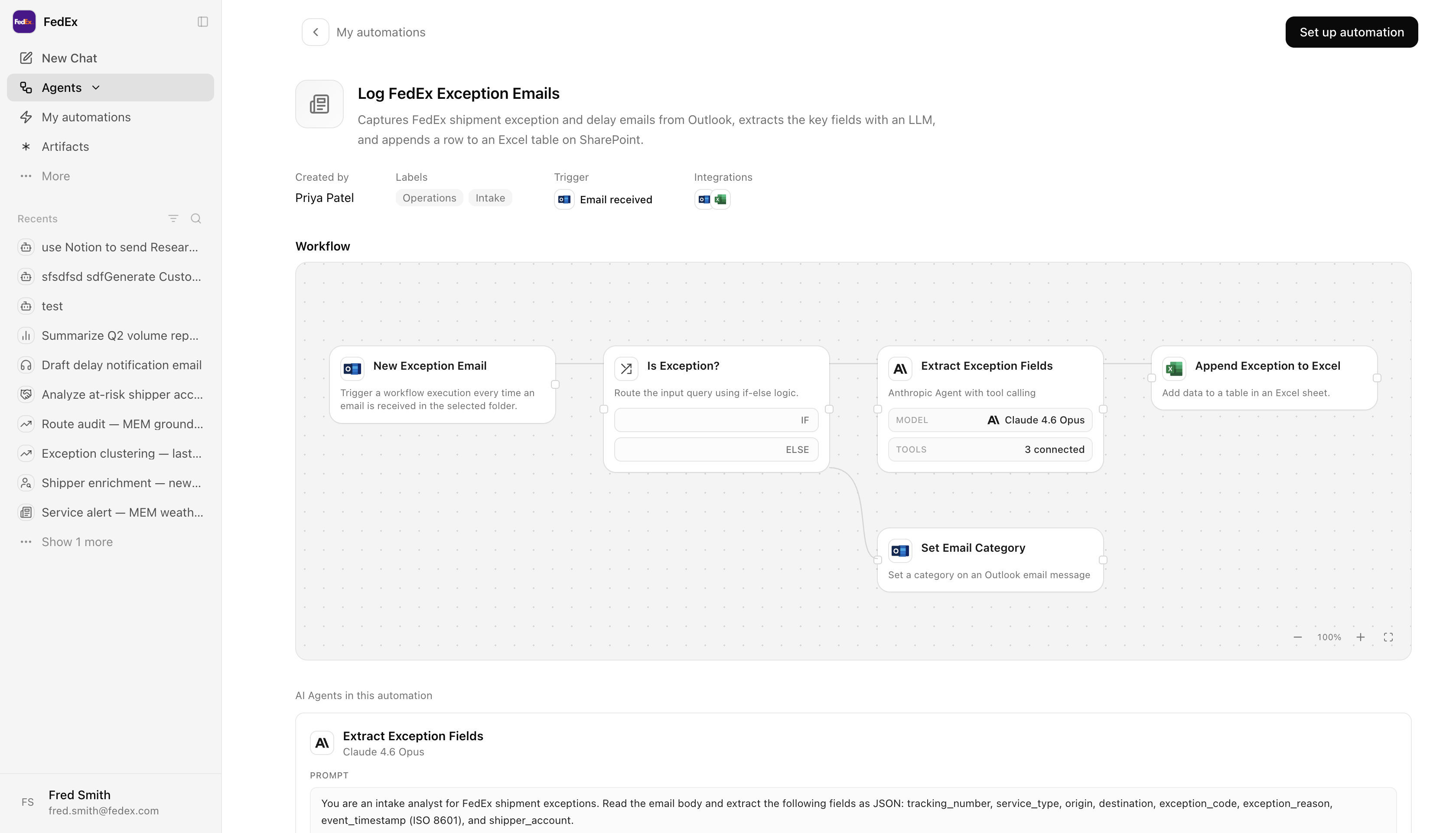
Task: Click the MODEL Claude 4.6 Opus row
Action: [x=990, y=420]
